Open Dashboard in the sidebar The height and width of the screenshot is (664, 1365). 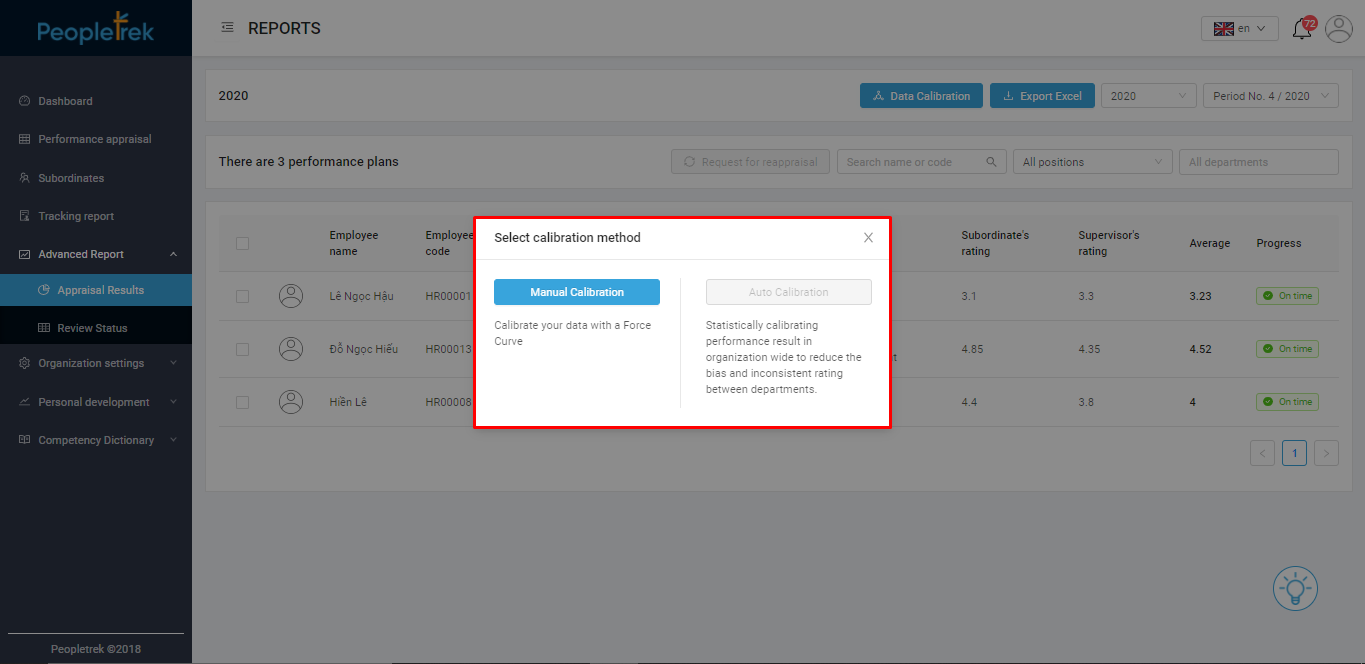(x=65, y=101)
